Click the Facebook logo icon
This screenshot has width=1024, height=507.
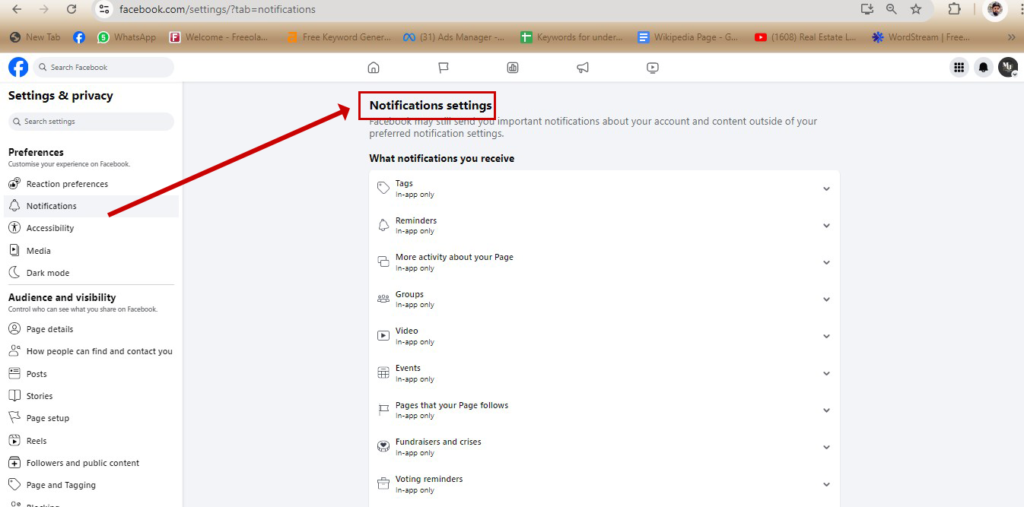tap(18, 67)
